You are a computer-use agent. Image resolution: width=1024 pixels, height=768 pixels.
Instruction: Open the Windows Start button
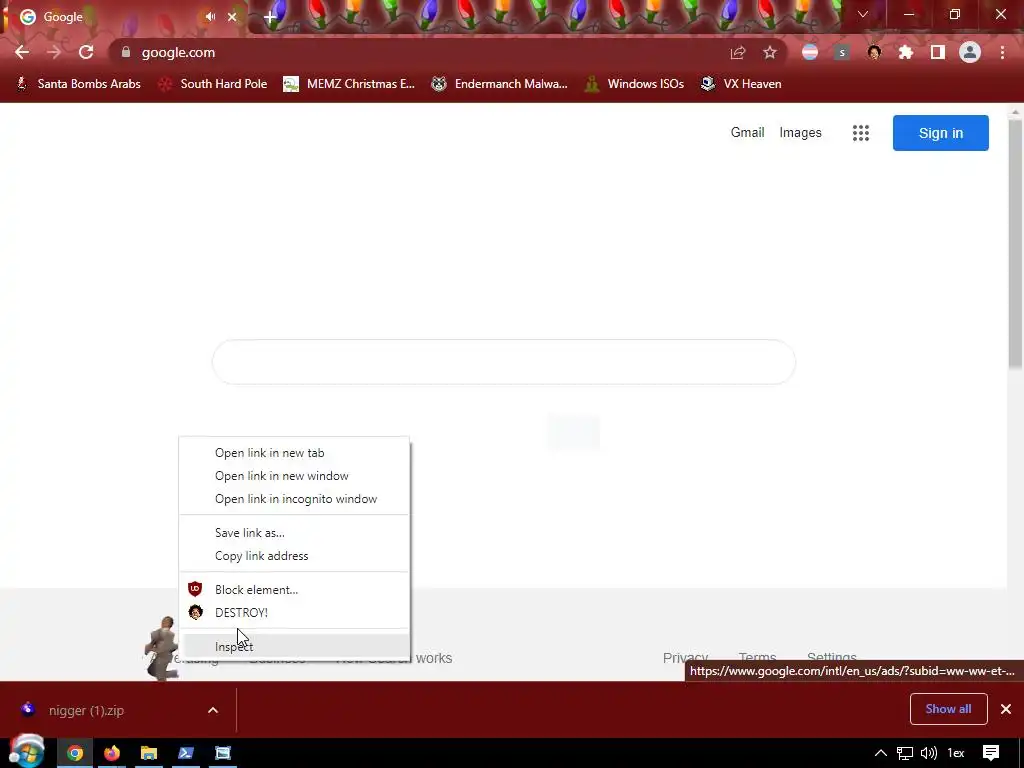tap(27, 752)
